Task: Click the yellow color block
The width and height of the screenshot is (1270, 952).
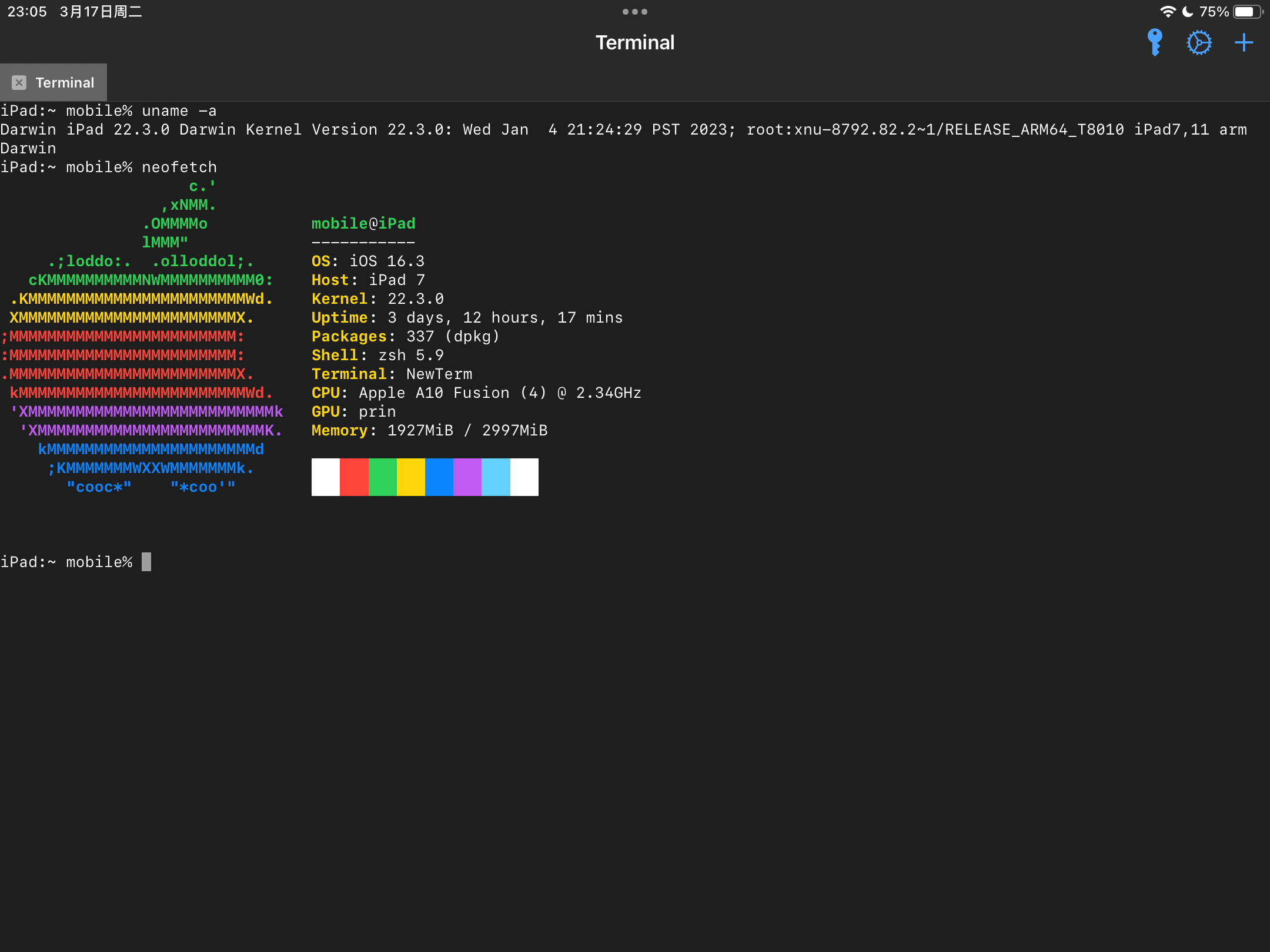Action: [410, 477]
